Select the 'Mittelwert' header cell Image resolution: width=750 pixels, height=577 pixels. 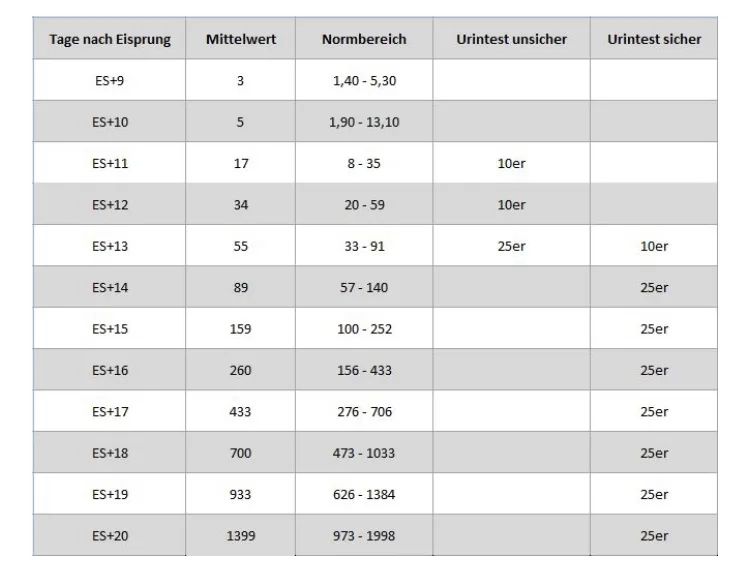(x=241, y=39)
